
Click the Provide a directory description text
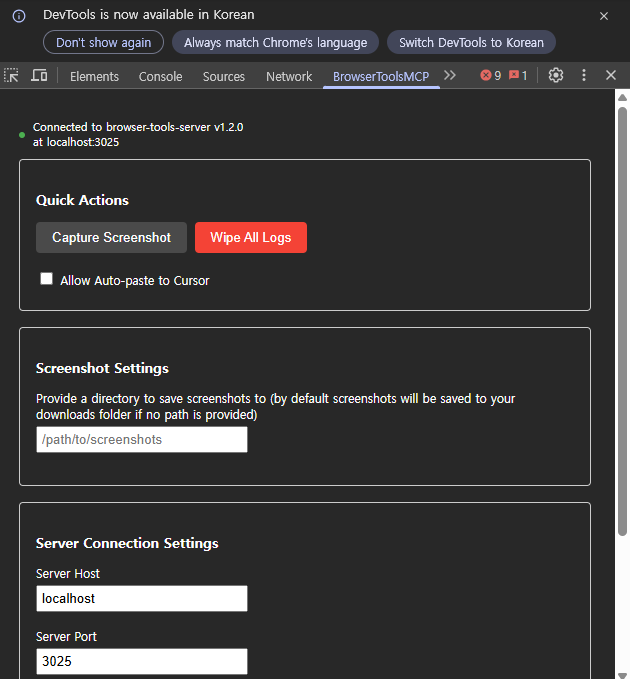(275, 406)
